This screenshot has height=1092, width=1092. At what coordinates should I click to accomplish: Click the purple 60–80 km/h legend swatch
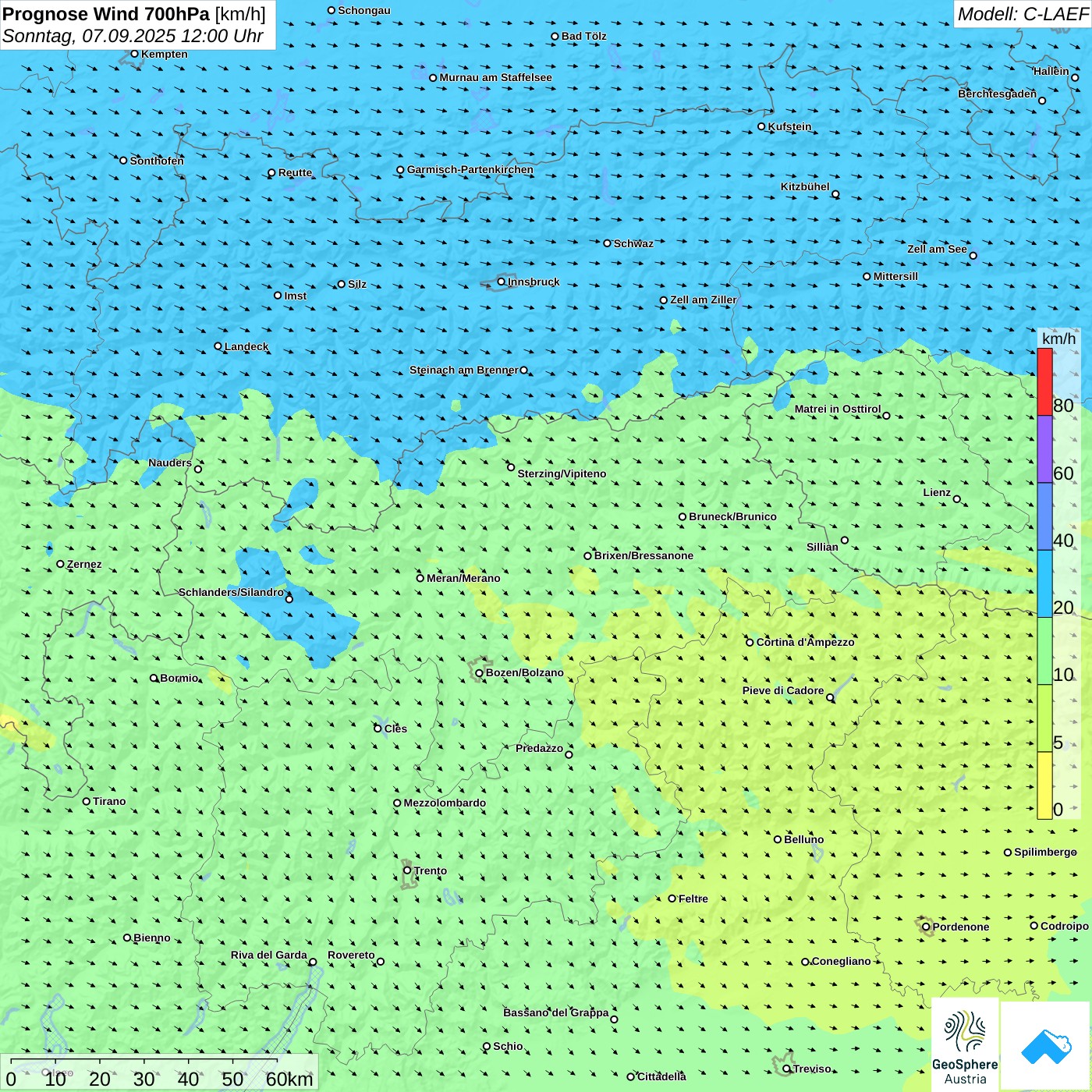click(1044, 449)
